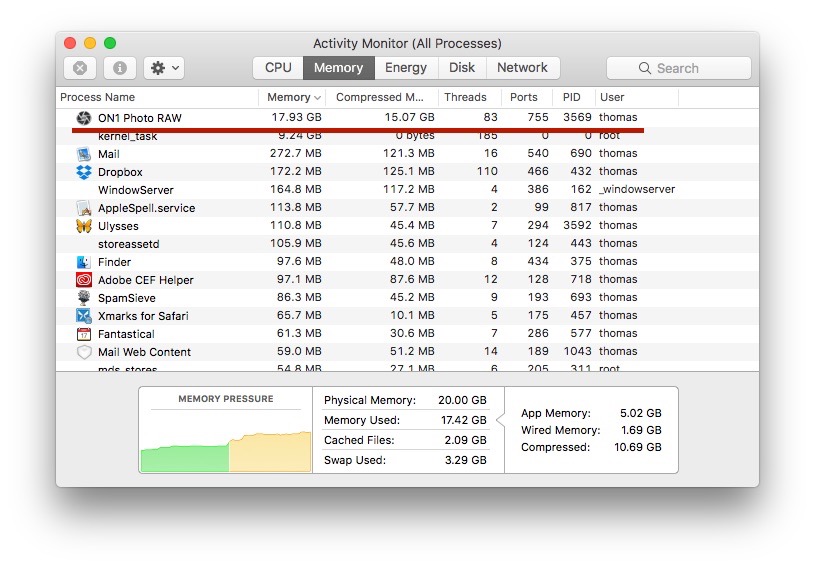Click PID 3569 cell
Image resolution: width=815 pixels, height=567 pixels.
pos(577,117)
